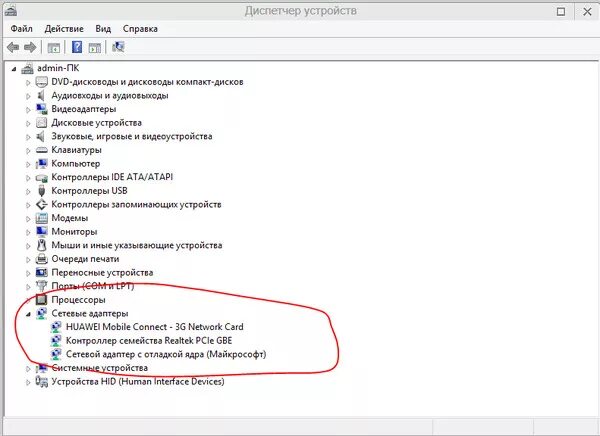Click the Клавиатуры keyboard icon
This screenshot has height=436, width=600.
(x=41, y=150)
